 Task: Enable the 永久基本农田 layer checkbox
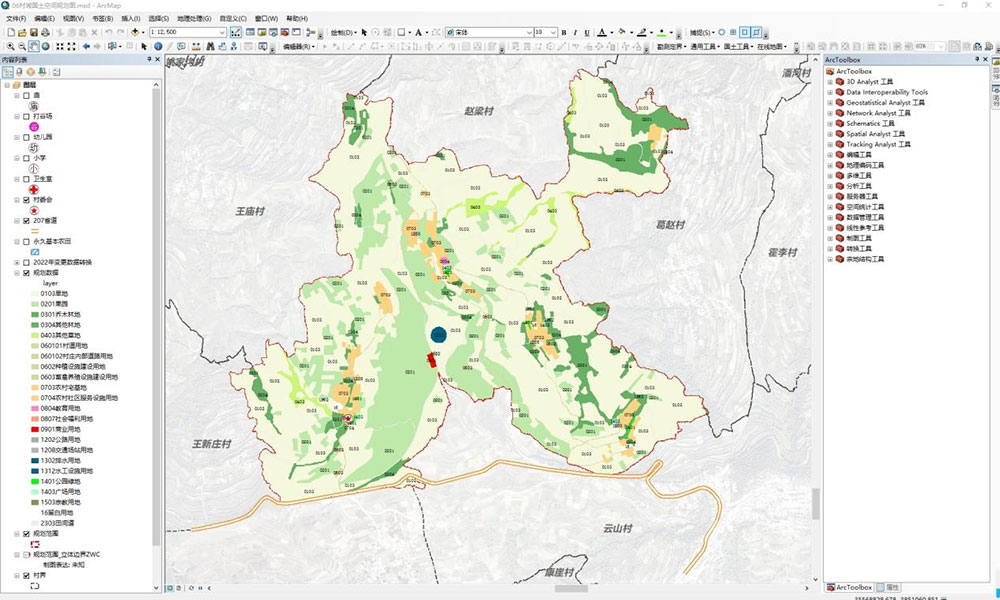[x=26, y=241]
